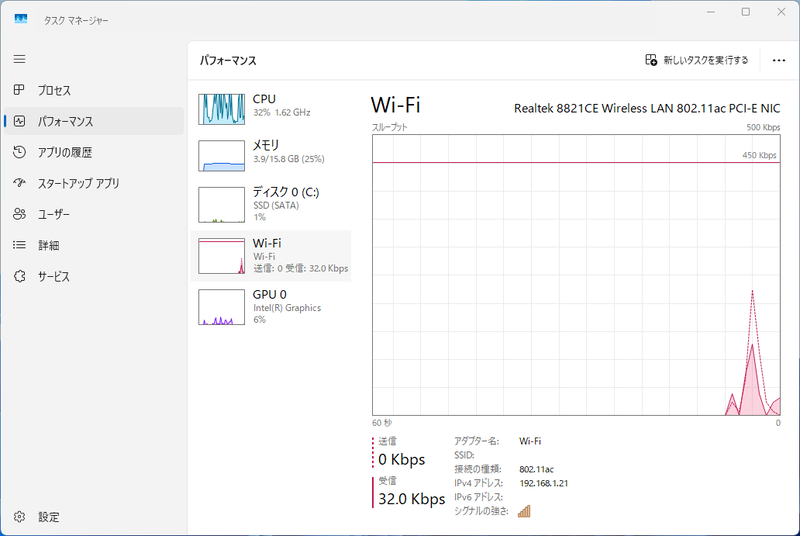Image resolution: width=800 pixels, height=536 pixels.
Task: Click the メモリ 3.9/15.8 GB (25%) text
Action: pyautogui.click(x=289, y=159)
